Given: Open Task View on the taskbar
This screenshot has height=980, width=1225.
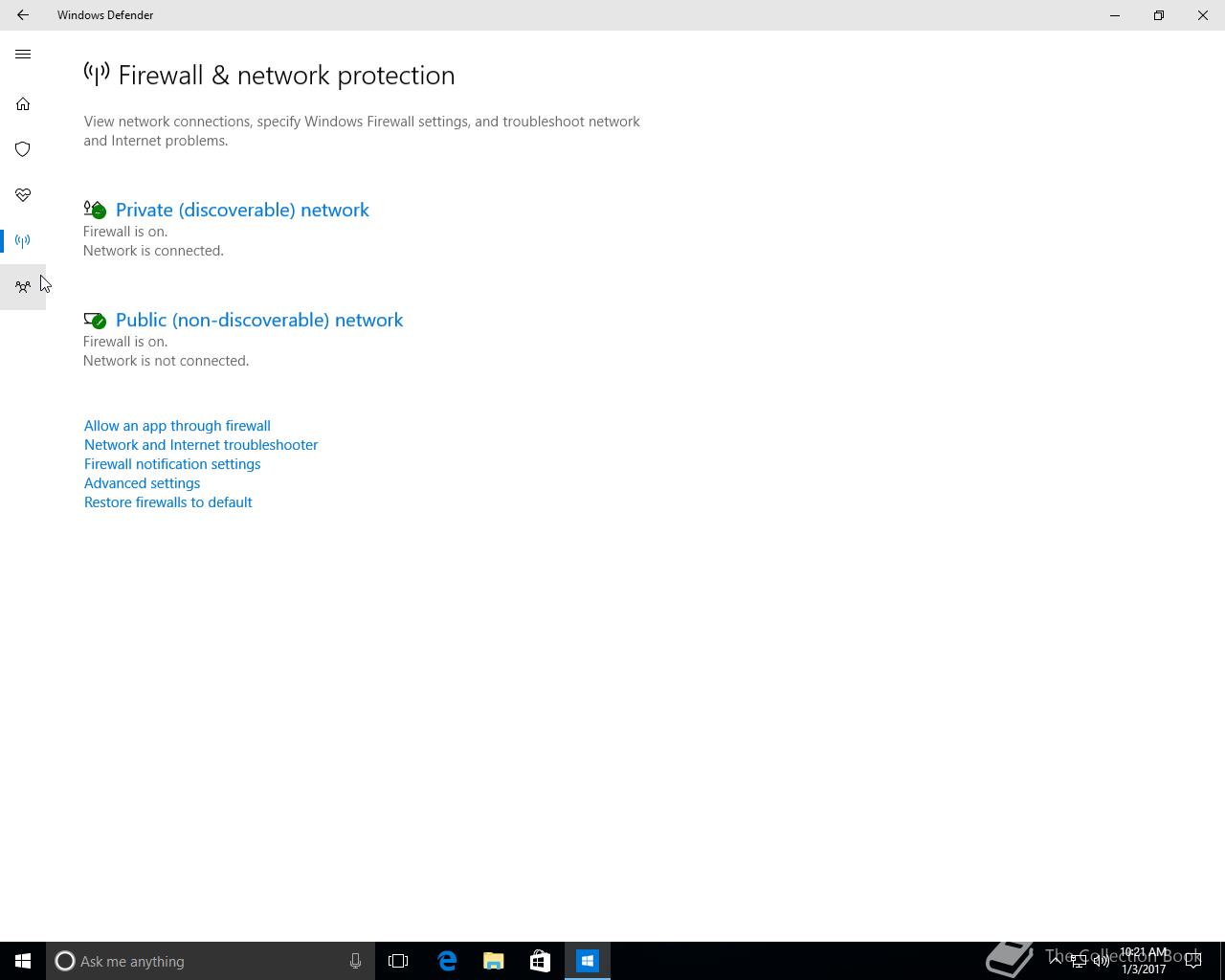Looking at the screenshot, I should pyautogui.click(x=398, y=961).
